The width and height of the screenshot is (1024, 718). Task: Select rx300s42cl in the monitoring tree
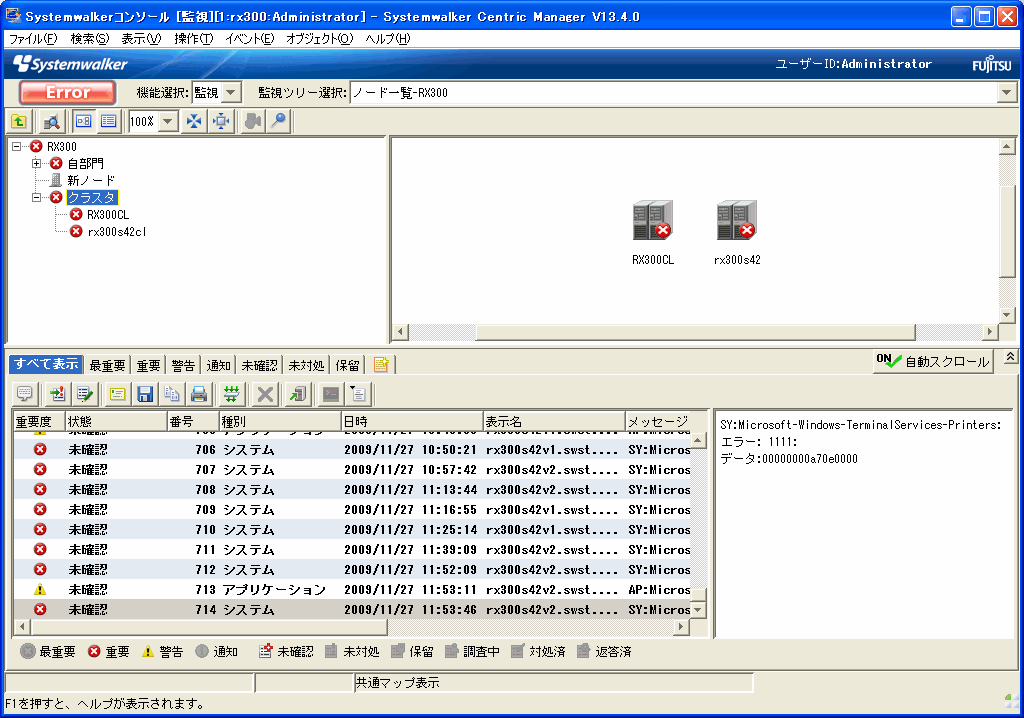[117, 231]
